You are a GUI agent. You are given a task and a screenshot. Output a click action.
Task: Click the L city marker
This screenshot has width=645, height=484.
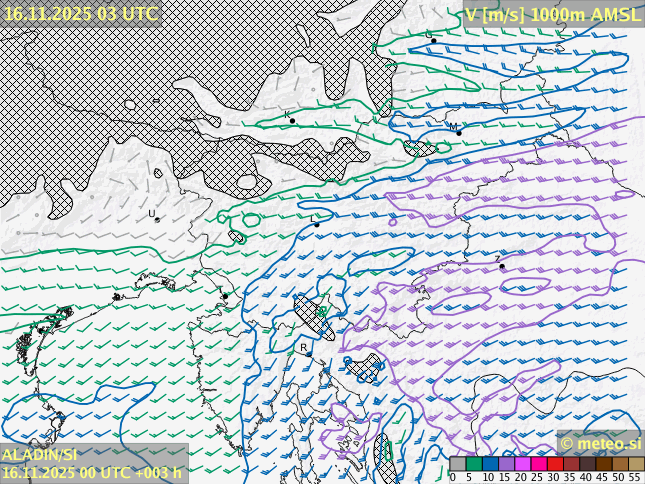[x=317, y=224]
